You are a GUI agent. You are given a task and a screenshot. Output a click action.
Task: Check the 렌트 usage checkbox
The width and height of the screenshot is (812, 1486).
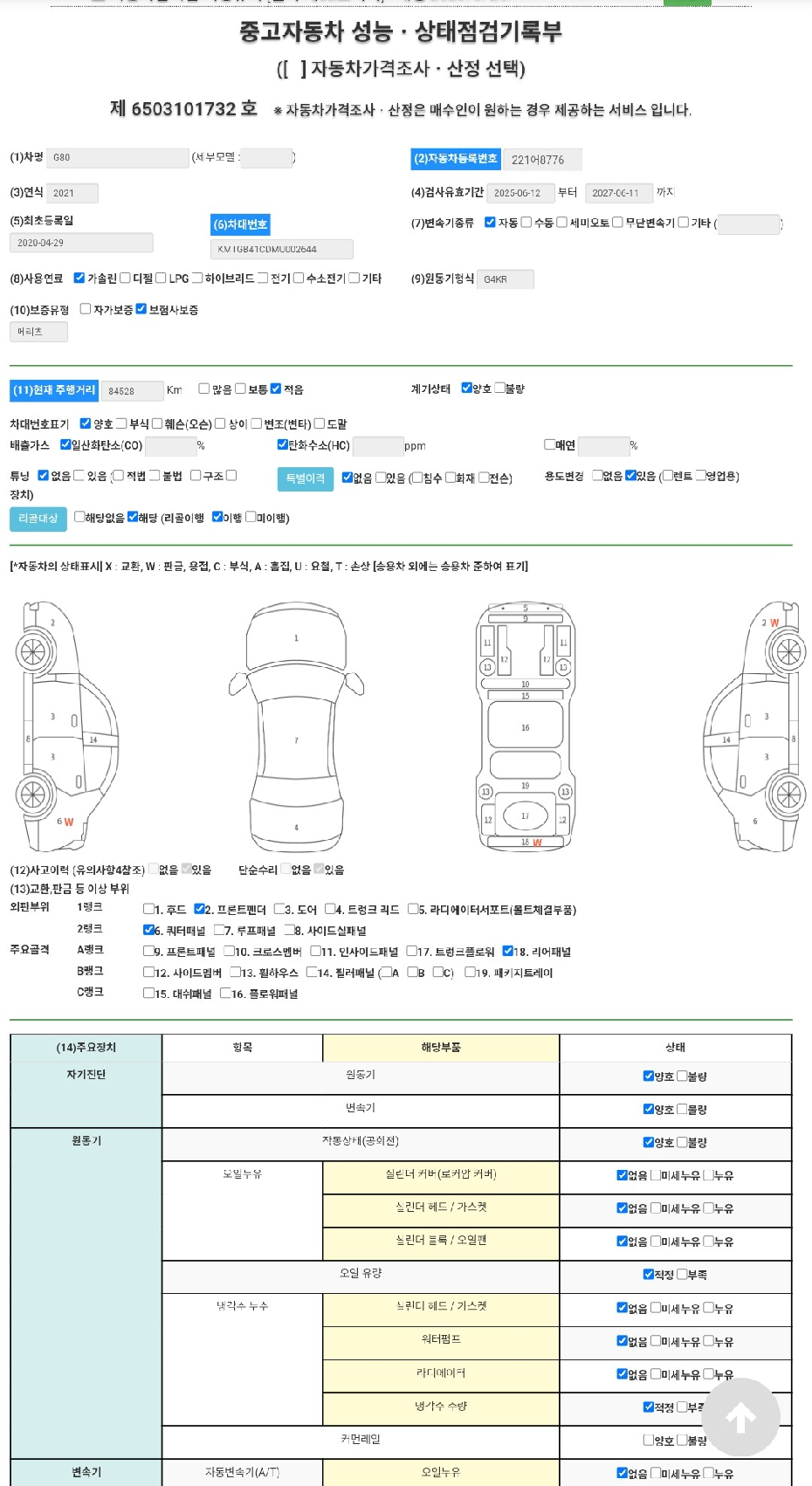click(668, 477)
